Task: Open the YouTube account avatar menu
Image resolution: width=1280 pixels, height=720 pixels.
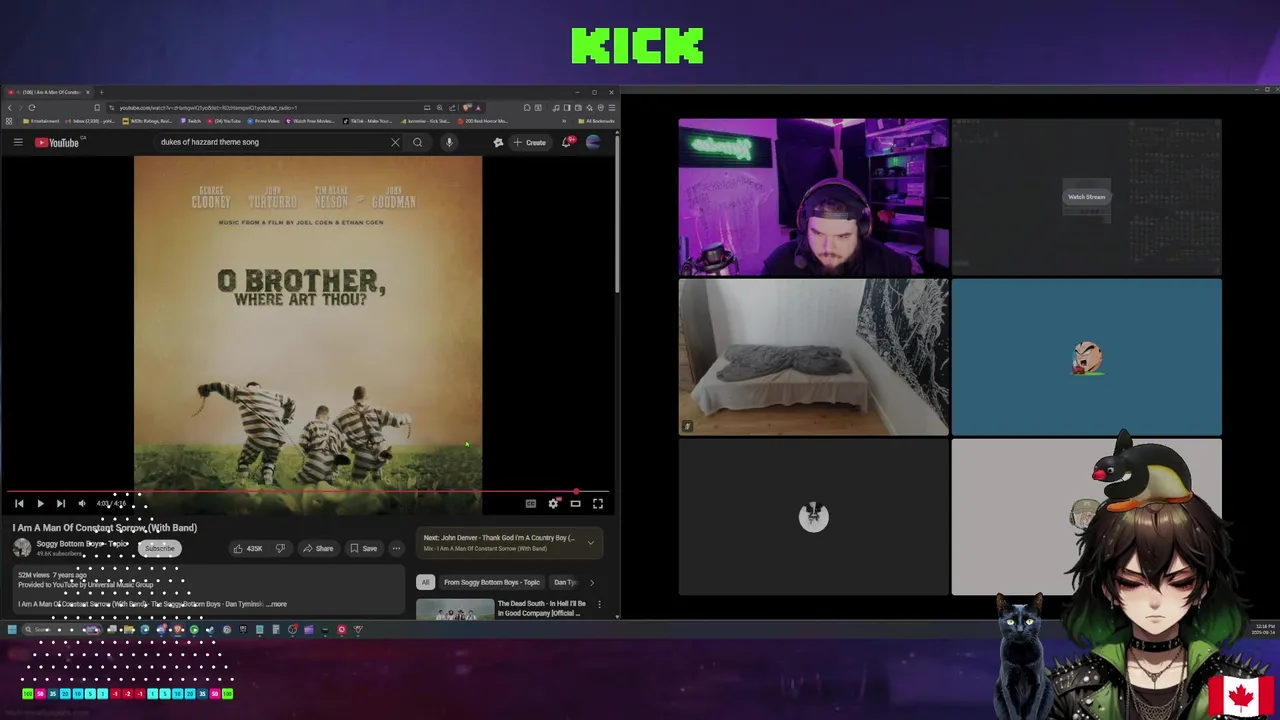Action: [593, 142]
